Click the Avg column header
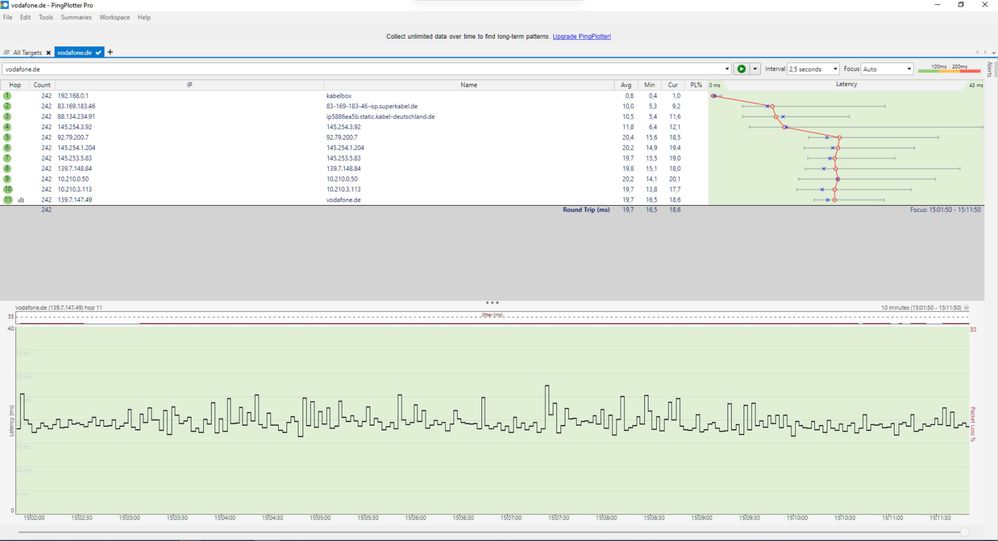Screen dimensions: 998x541 point(626,85)
